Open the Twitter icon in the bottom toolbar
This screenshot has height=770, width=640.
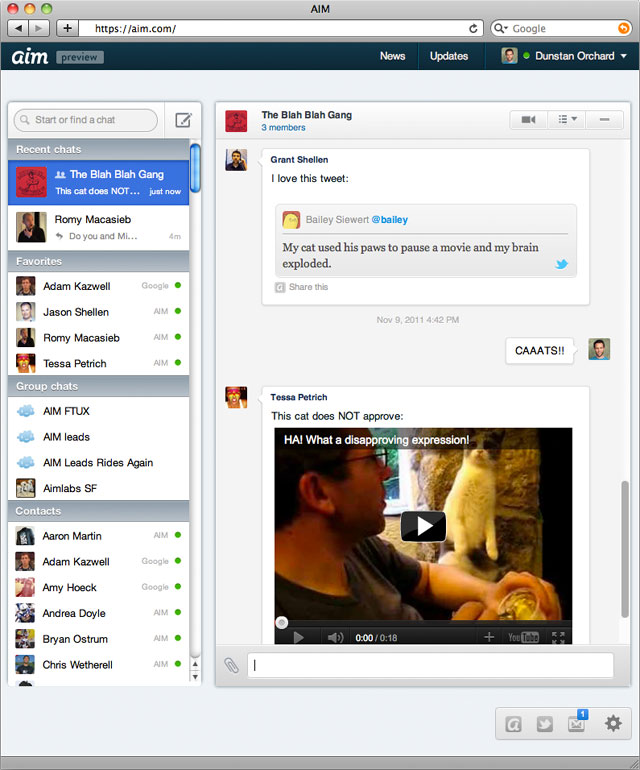tap(544, 725)
